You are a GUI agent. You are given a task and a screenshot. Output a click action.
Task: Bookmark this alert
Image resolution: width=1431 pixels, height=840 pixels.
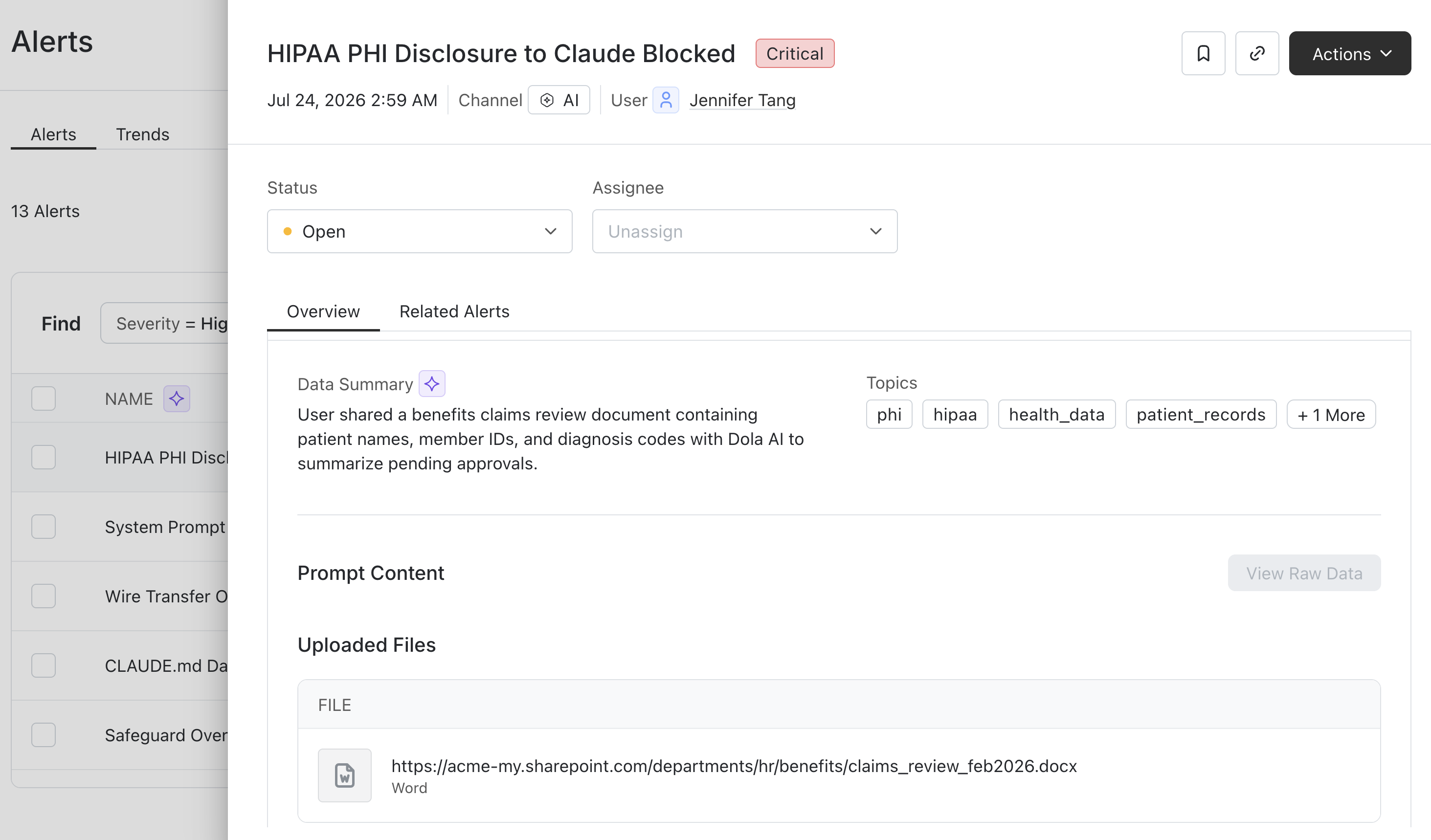[x=1203, y=53]
